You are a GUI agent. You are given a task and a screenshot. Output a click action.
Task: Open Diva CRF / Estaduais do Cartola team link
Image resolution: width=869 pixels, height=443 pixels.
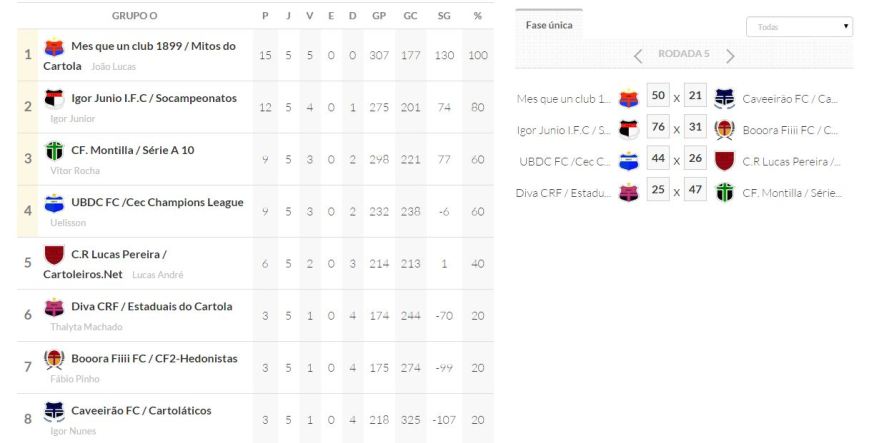pos(152,306)
